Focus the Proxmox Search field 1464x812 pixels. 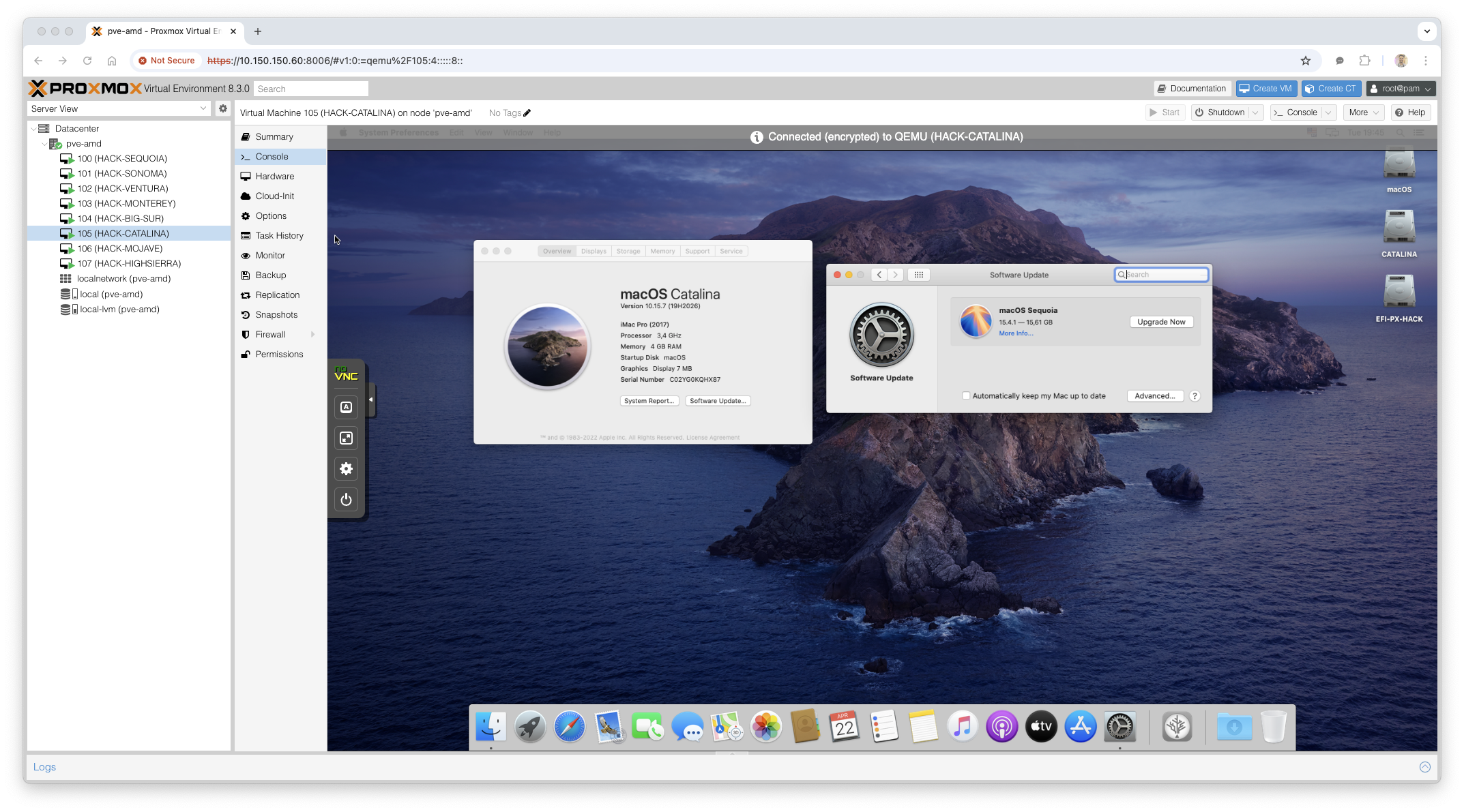tap(311, 89)
